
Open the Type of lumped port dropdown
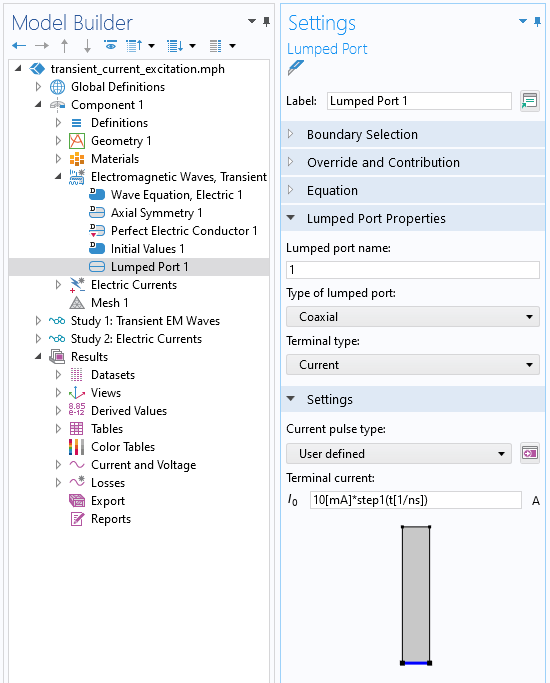click(x=412, y=317)
